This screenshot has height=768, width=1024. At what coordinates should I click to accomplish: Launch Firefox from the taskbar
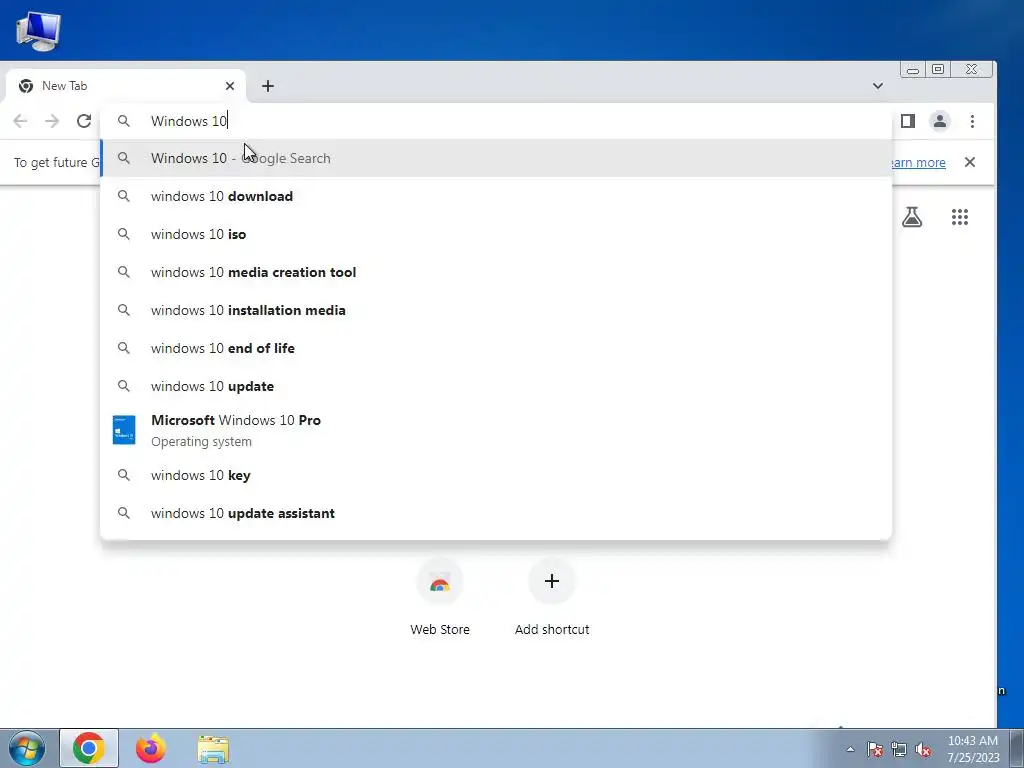click(151, 748)
